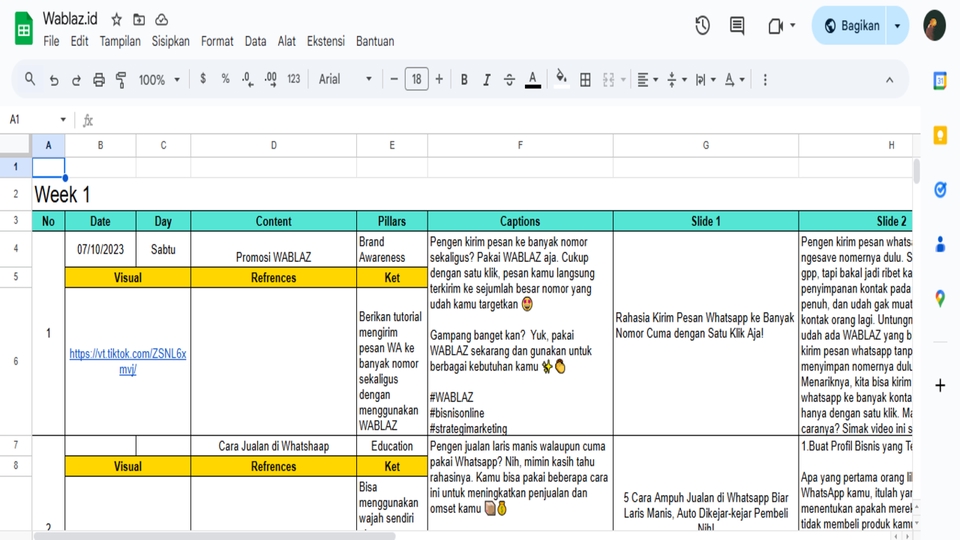The height and width of the screenshot is (540, 960).
Task: Open Google Calendar side panel
Action: [940, 80]
